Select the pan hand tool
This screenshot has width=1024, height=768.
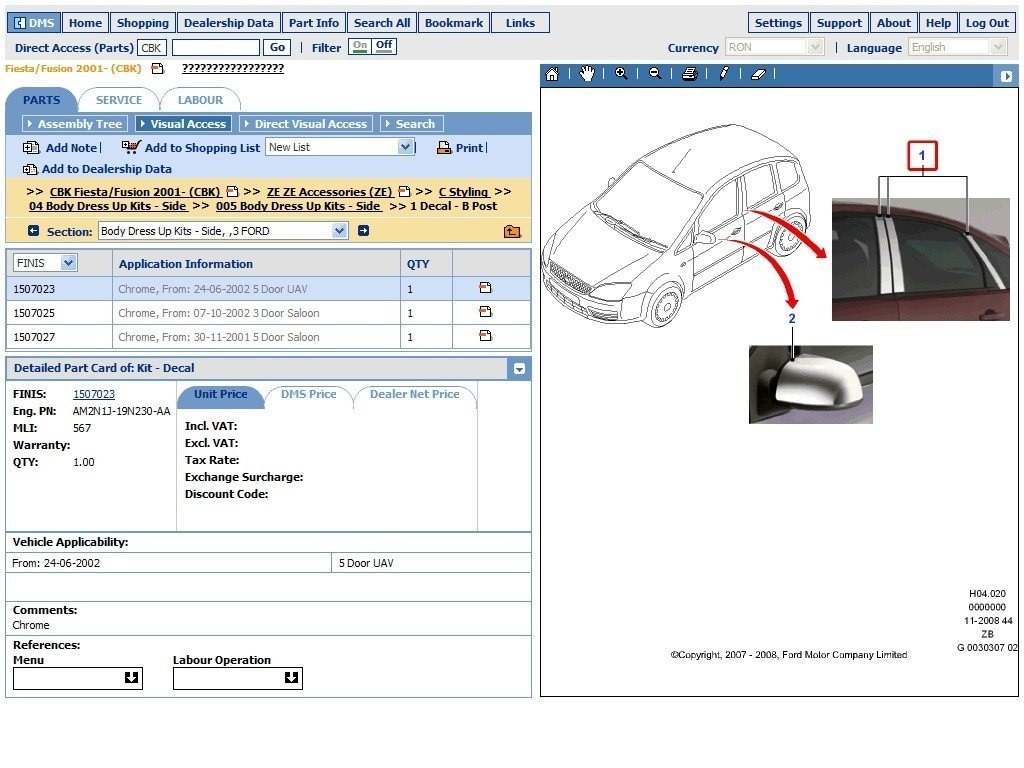(587, 74)
